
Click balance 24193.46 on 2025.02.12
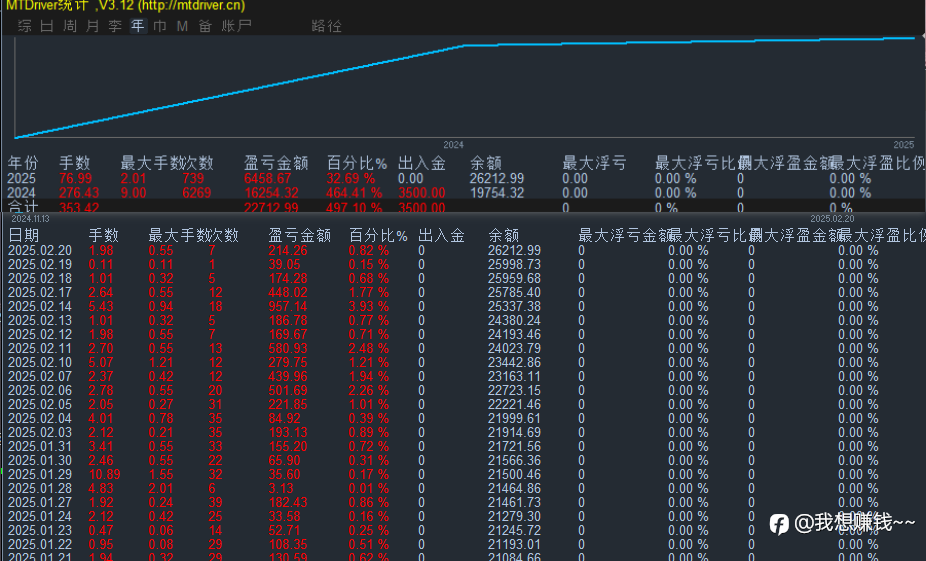(514, 334)
